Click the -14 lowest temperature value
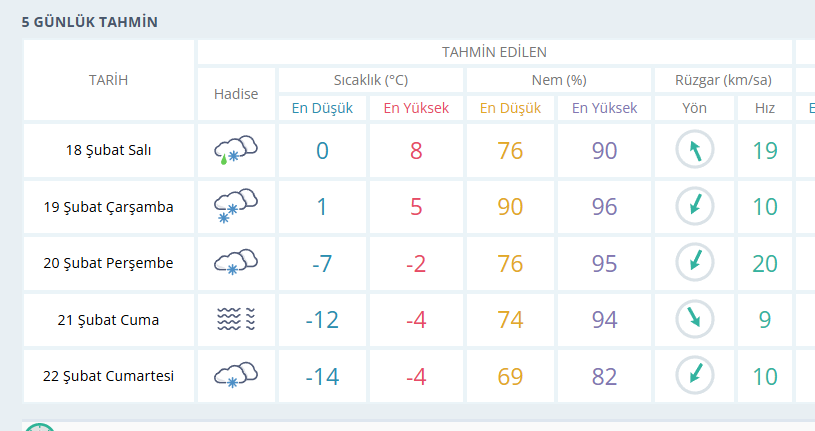This screenshot has height=431, width=815. (x=322, y=376)
